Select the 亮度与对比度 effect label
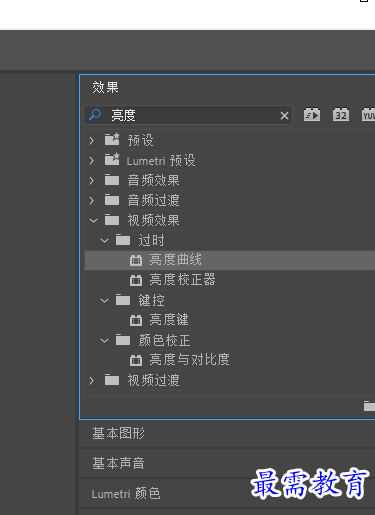The height and width of the screenshot is (515, 375). pyautogui.click(x=189, y=360)
